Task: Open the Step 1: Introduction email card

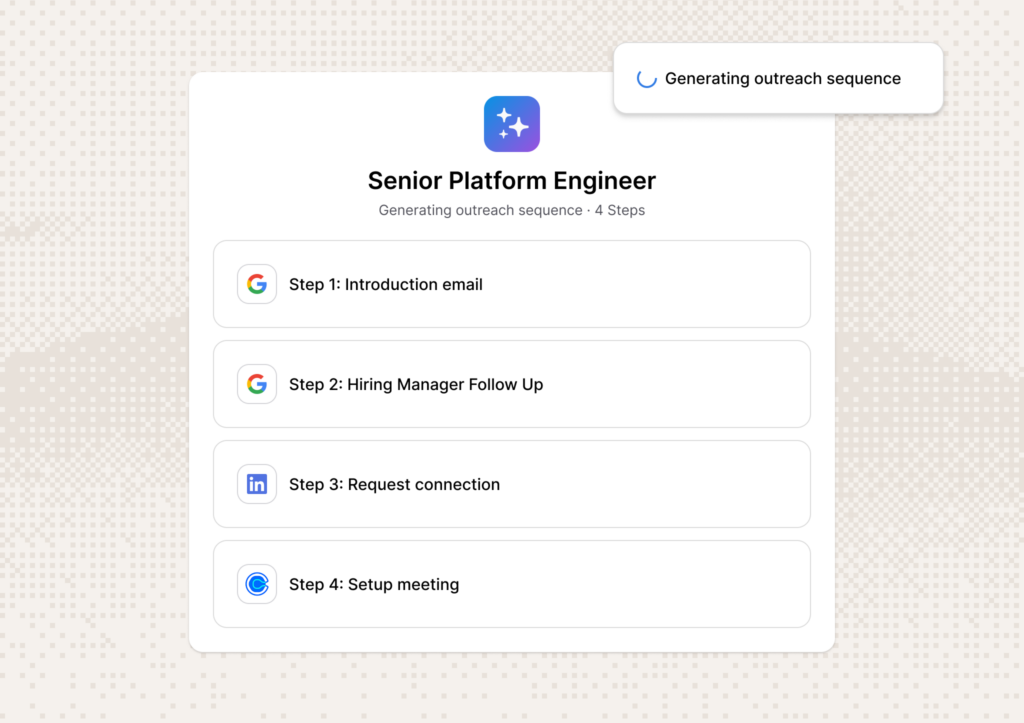Action: pyautogui.click(x=511, y=284)
